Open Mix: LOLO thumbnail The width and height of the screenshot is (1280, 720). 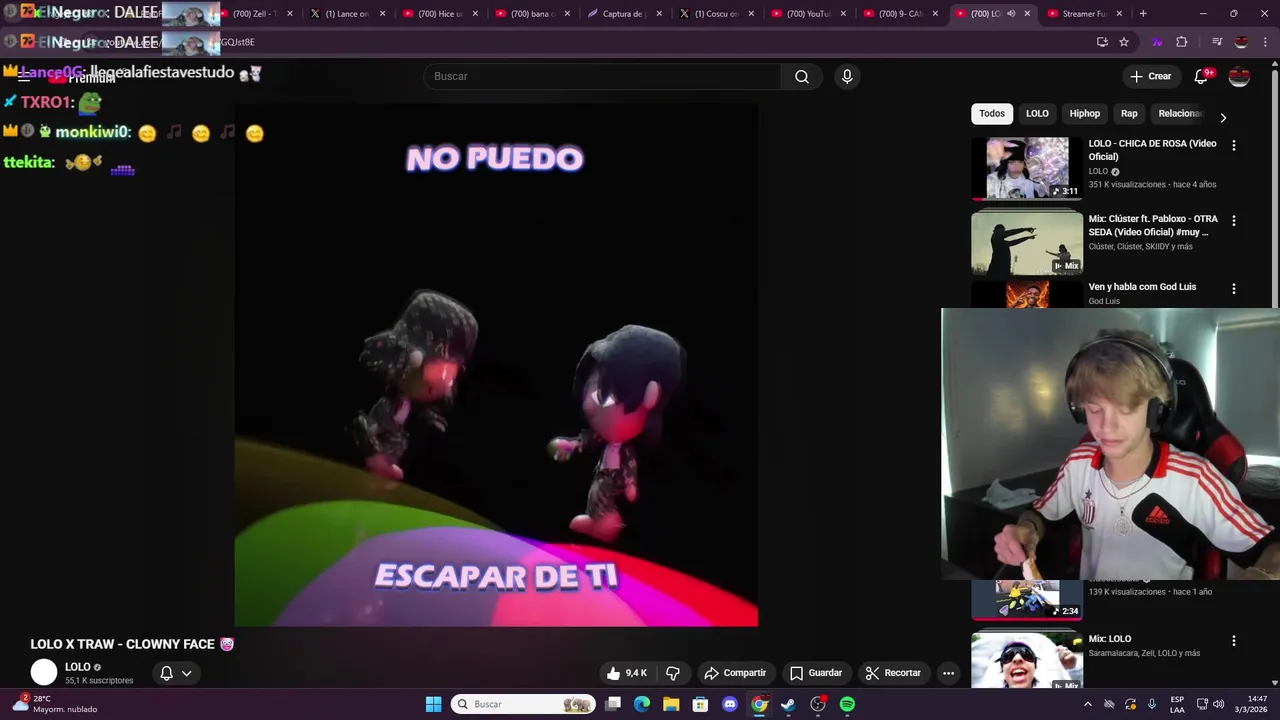point(1027,660)
